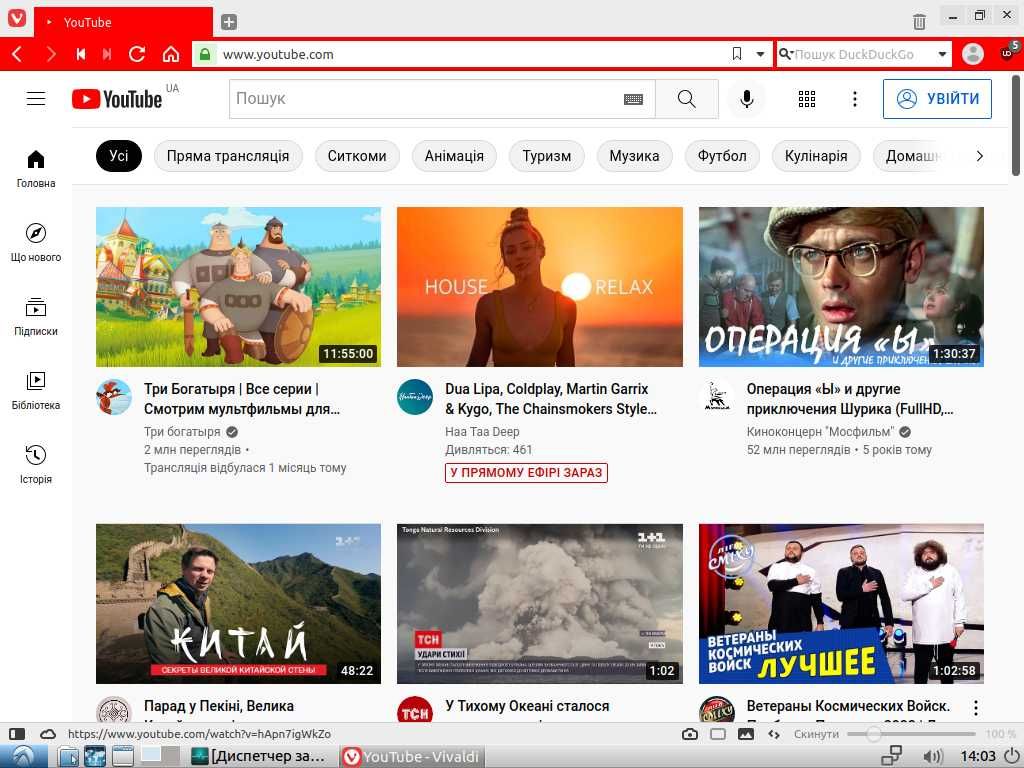Viewport: 1024px width, 768px height.
Task: Capture the page with camera icon
Action: tap(690, 734)
